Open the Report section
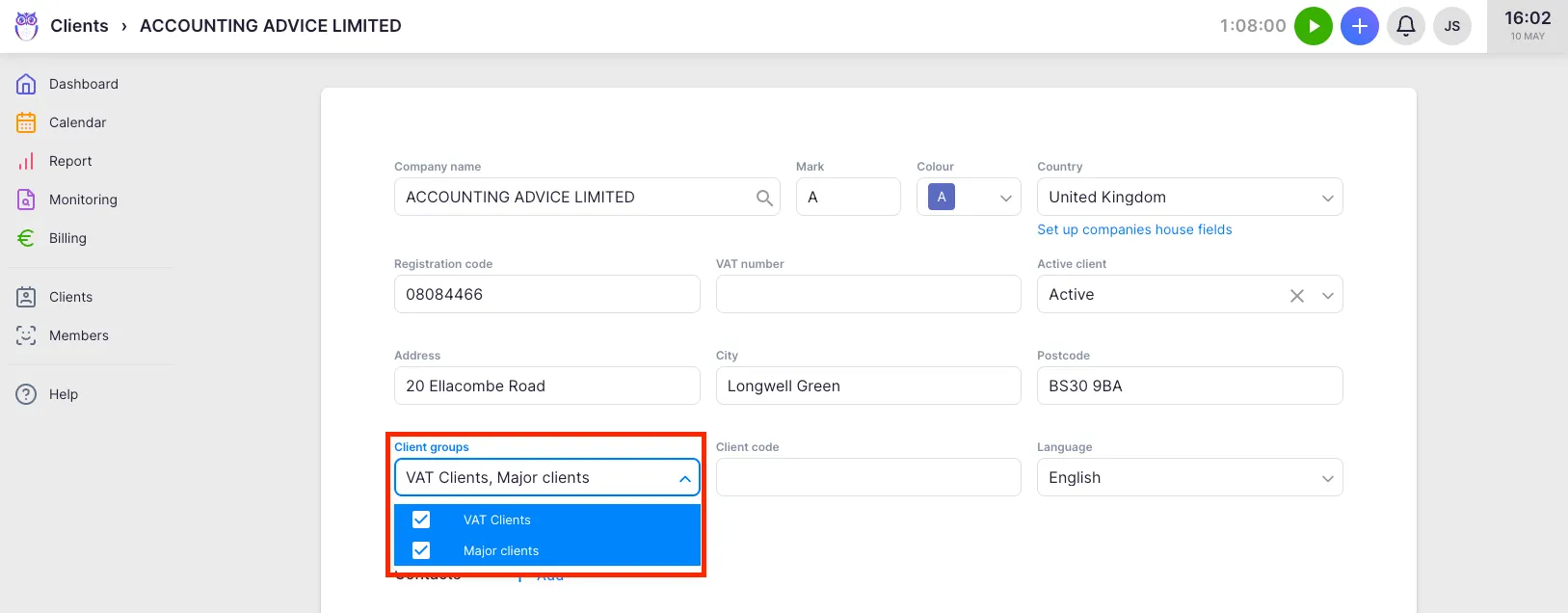Viewport: 1568px width, 613px height. coord(70,161)
